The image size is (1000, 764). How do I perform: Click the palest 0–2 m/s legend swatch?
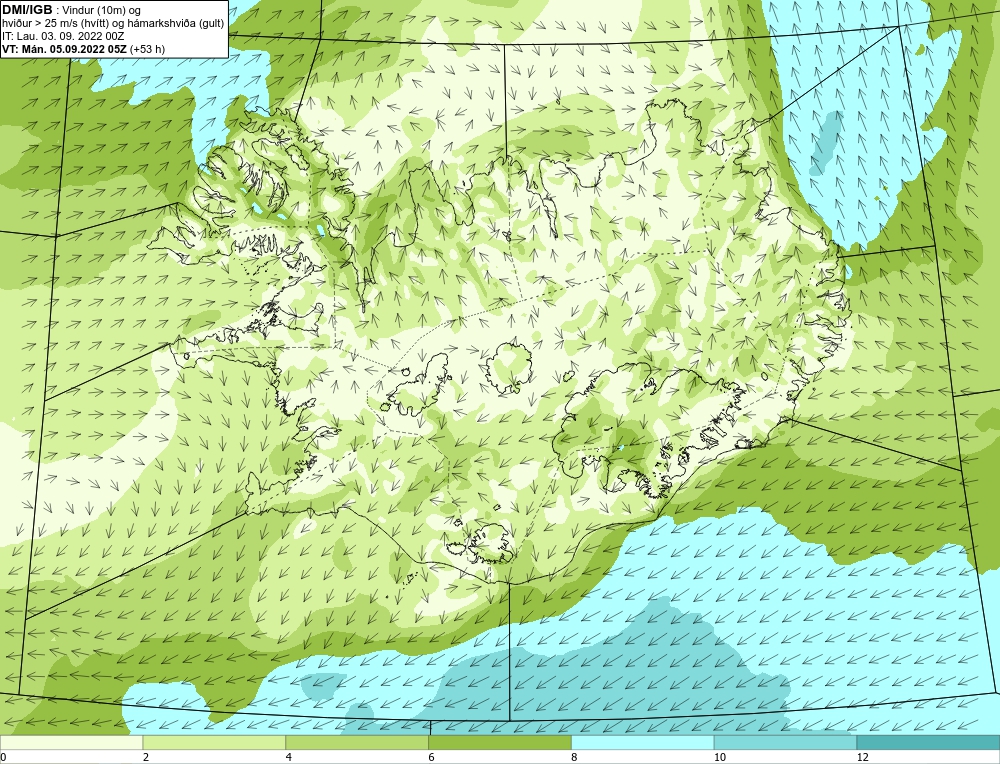pyautogui.click(x=71, y=742)
